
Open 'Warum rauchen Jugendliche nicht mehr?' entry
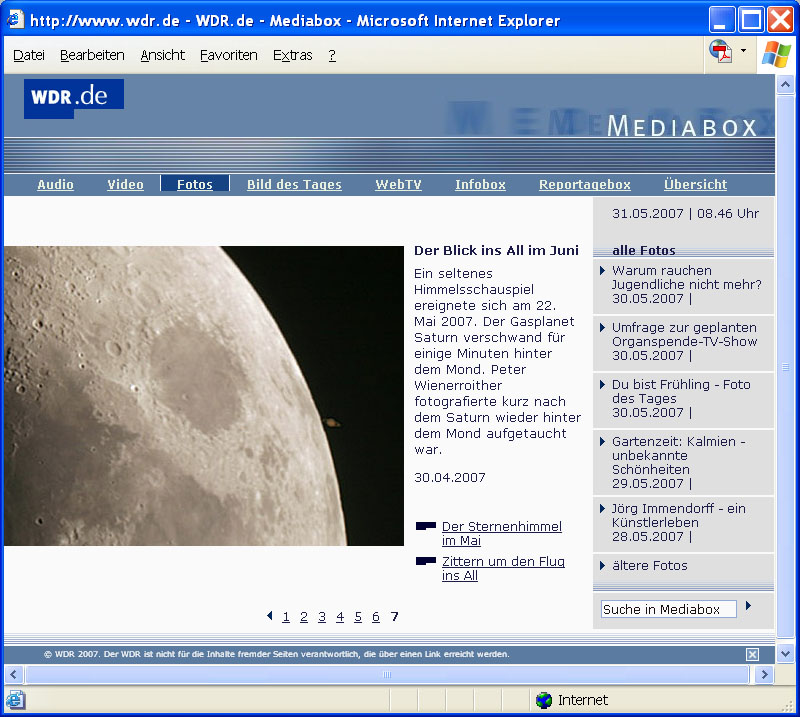(686, 284)
